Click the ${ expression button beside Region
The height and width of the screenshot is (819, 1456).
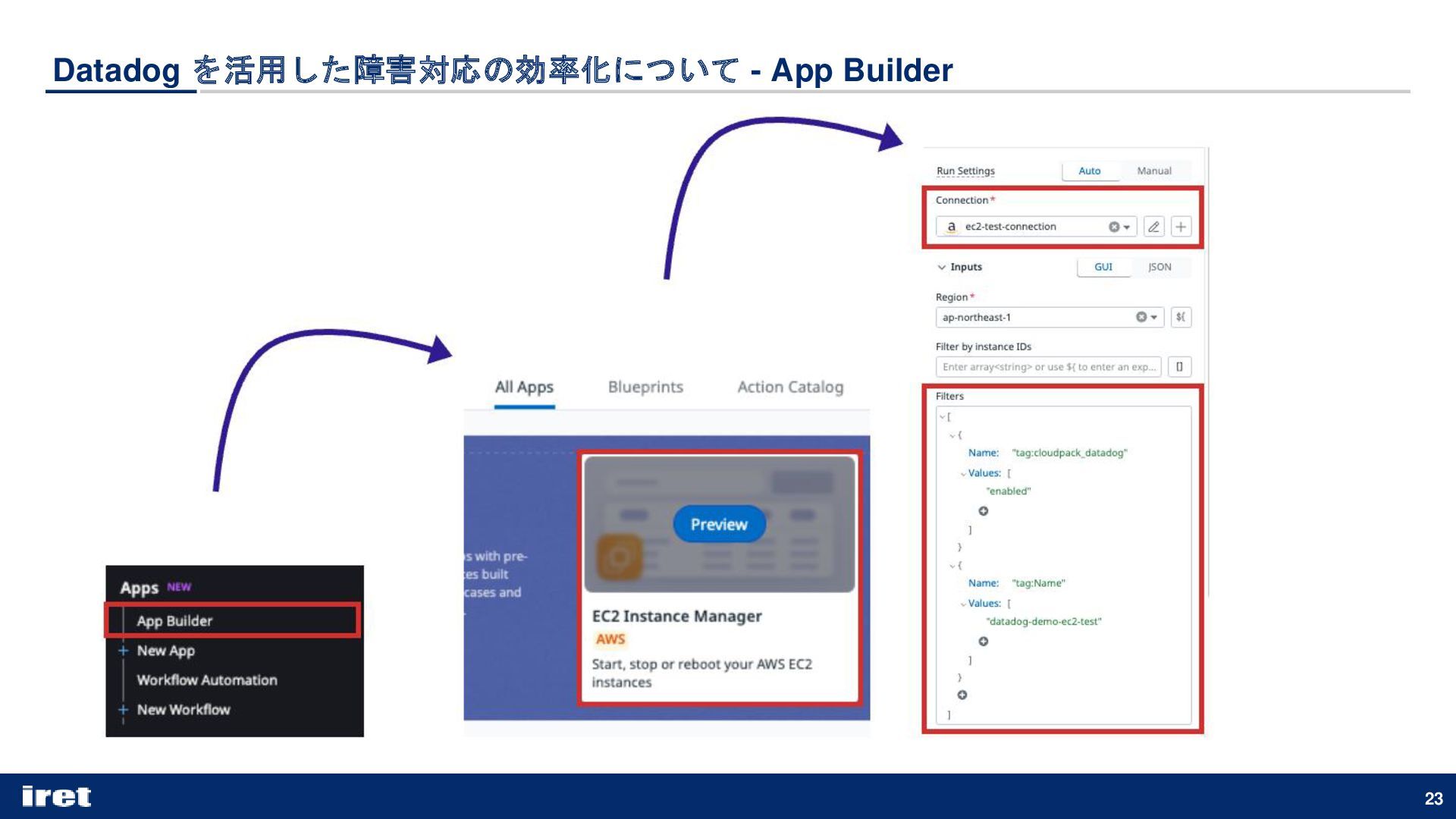[x=1181, y=317]
